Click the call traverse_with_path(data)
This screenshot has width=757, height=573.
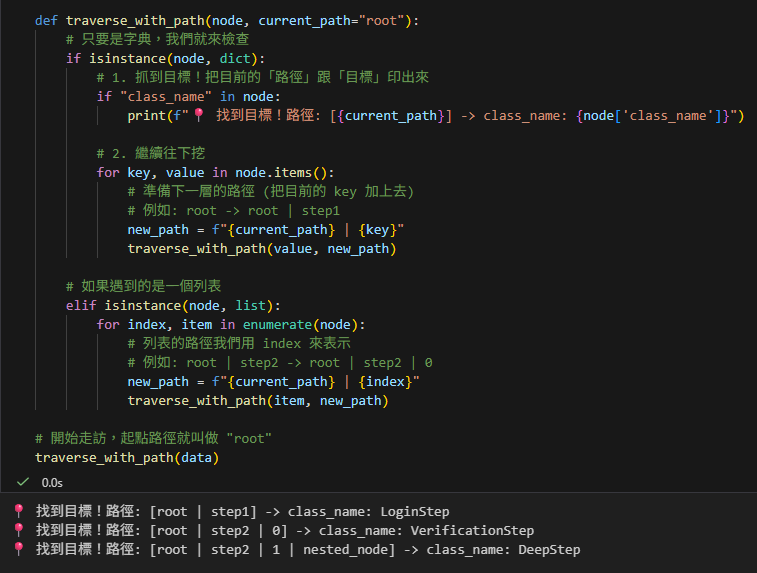click(127, 458)
